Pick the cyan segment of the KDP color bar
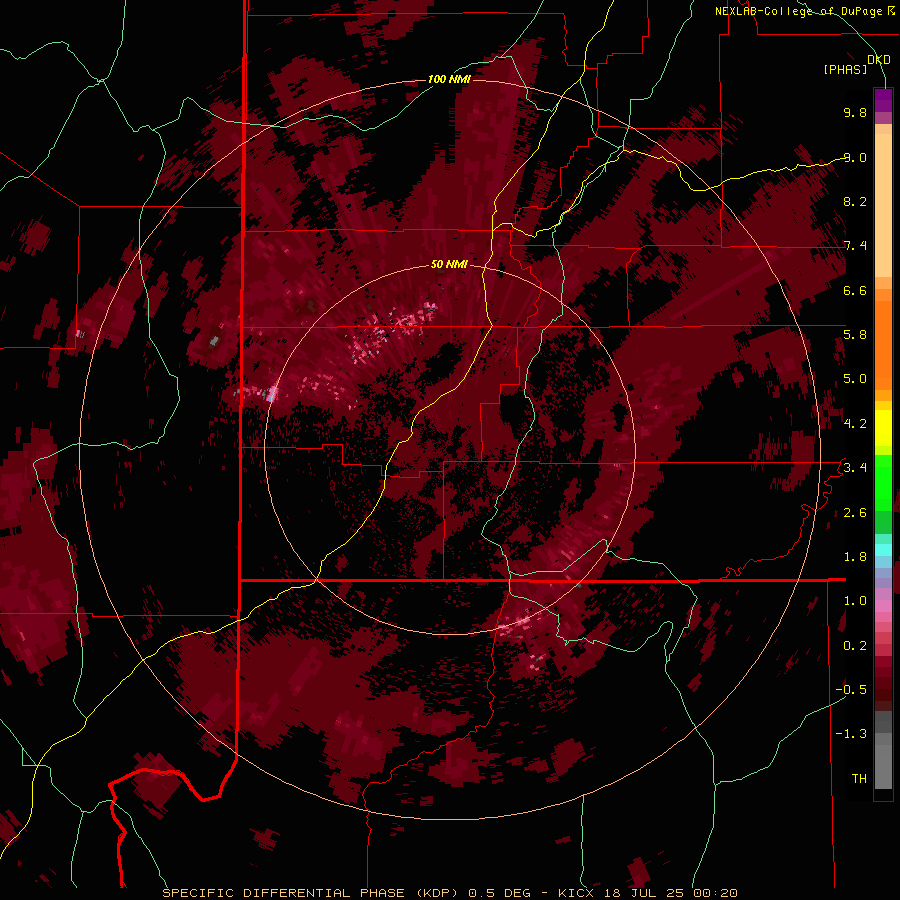Viewport: 900px width, 900px height. pyautogui.click(x=883, y=550)
